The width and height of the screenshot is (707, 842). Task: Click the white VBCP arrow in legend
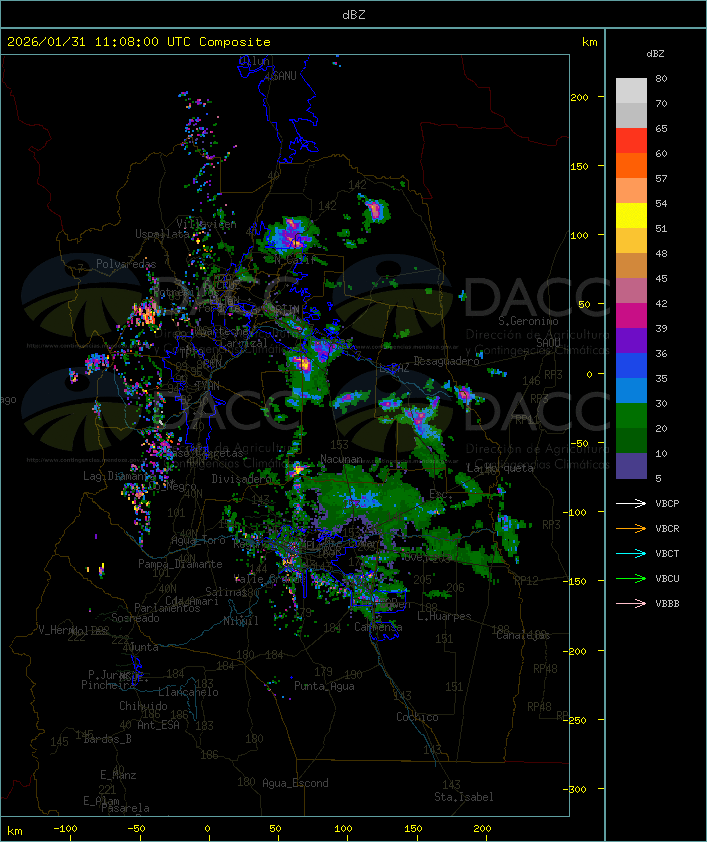(631, 503)
